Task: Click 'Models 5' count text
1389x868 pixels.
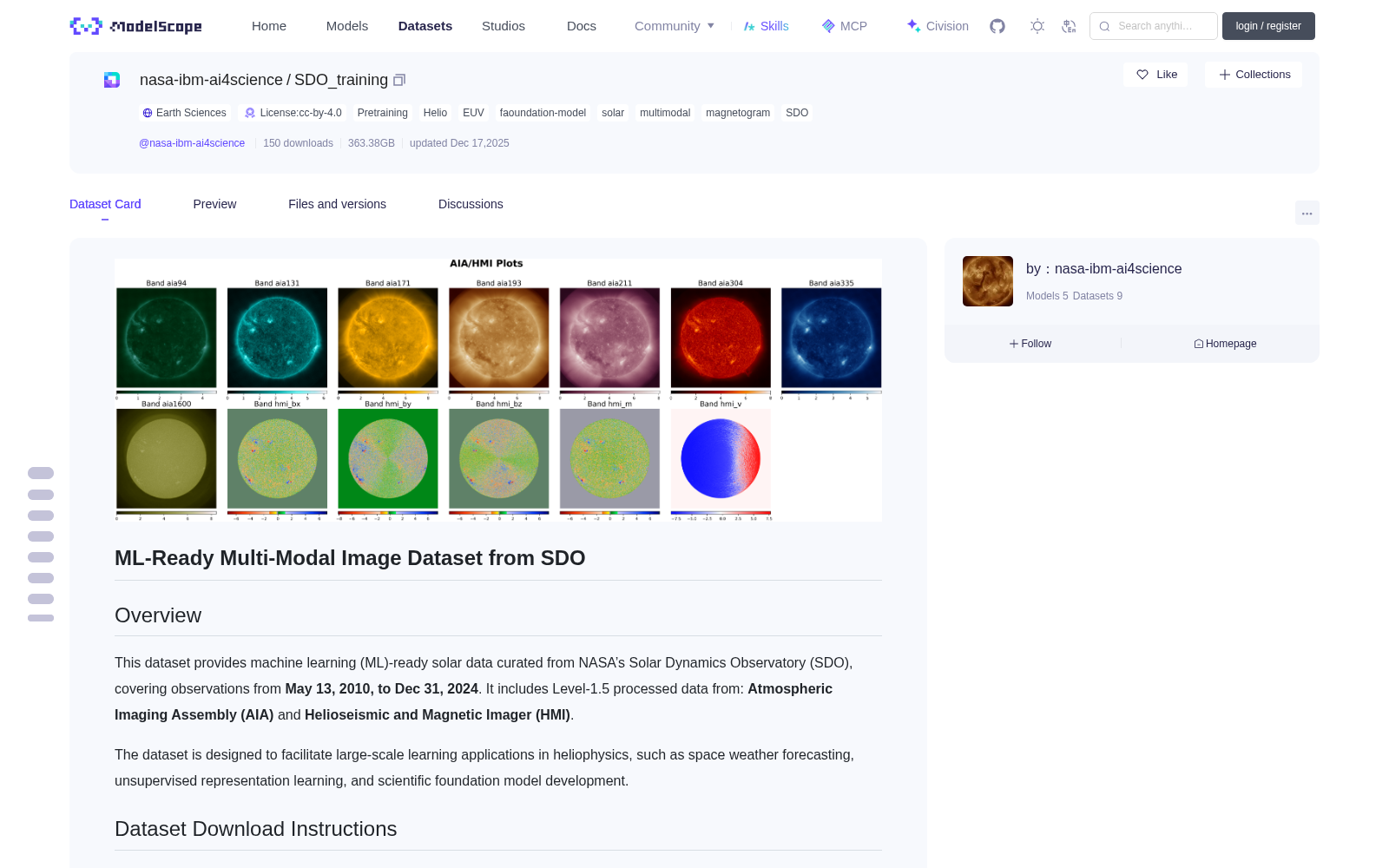Action: point(1047,296)
